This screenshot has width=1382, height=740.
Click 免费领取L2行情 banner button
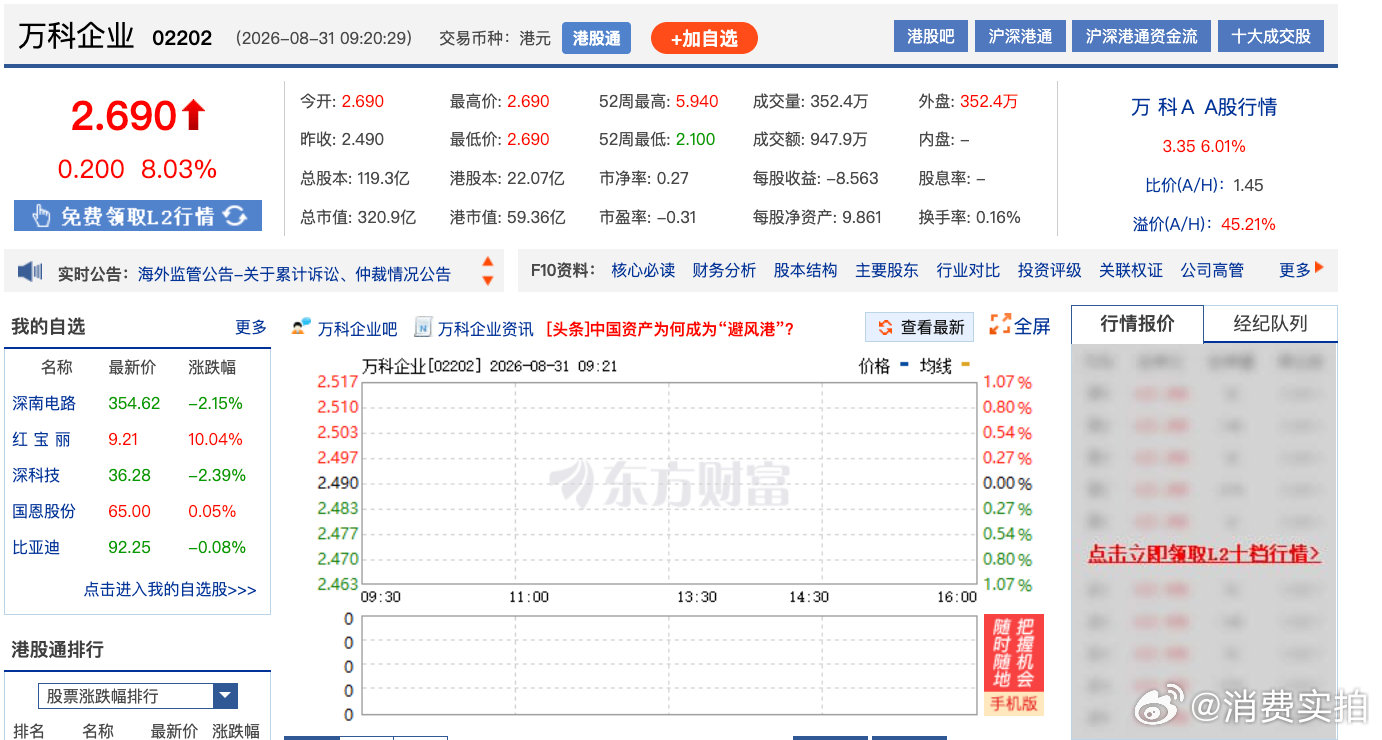[138, 216]
